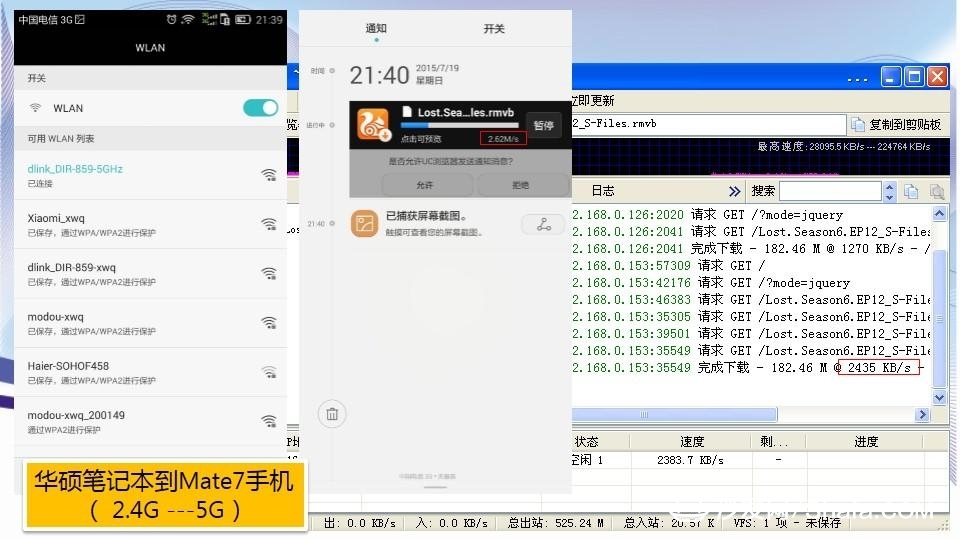Tap the Wi-Fi signal icon beside dlink_DIR-859-5GHz
The image size is (960, 540).
pyautogui.click(x=269, y=175)
